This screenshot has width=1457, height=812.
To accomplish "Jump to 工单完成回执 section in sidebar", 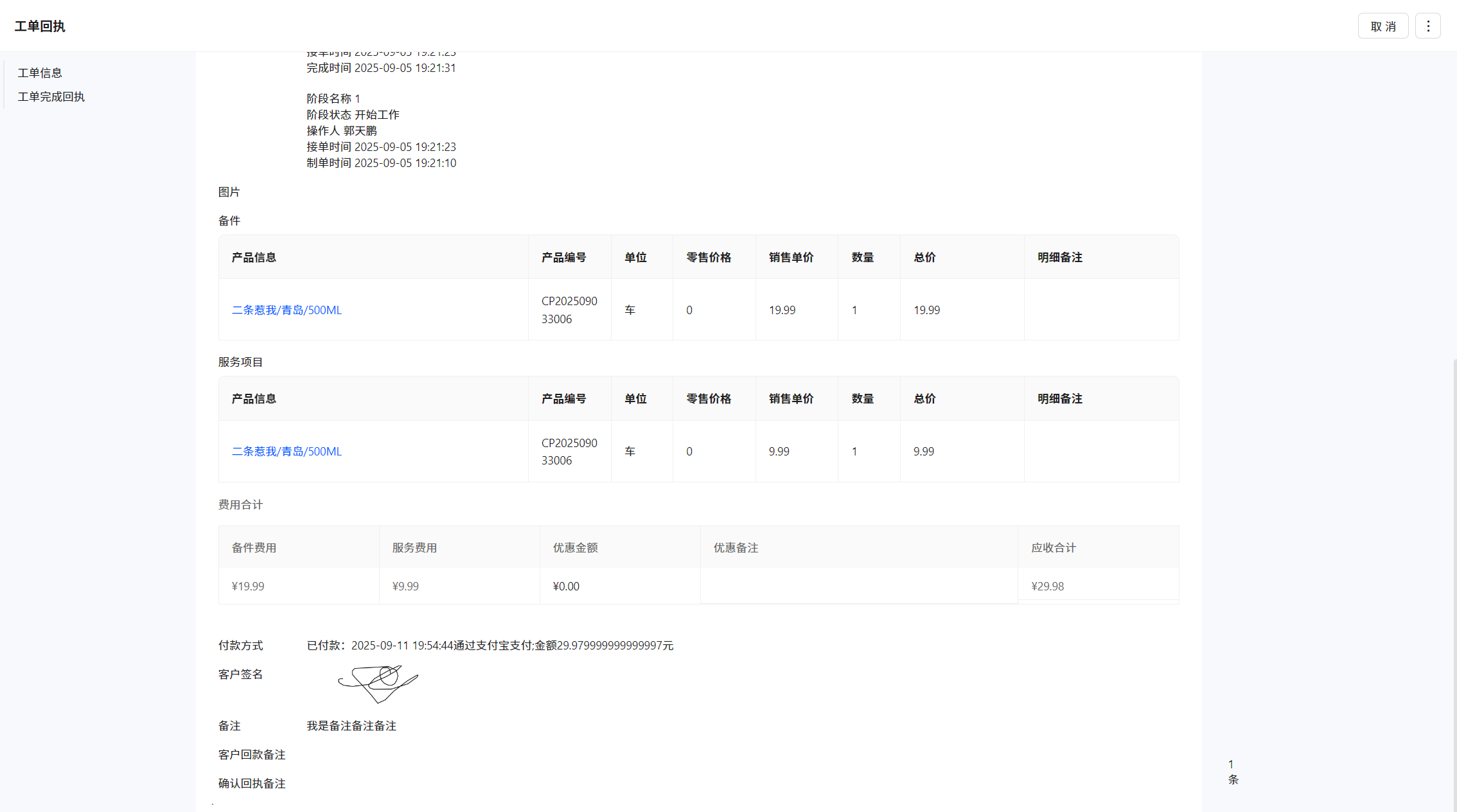I will [x=51, y=97].
